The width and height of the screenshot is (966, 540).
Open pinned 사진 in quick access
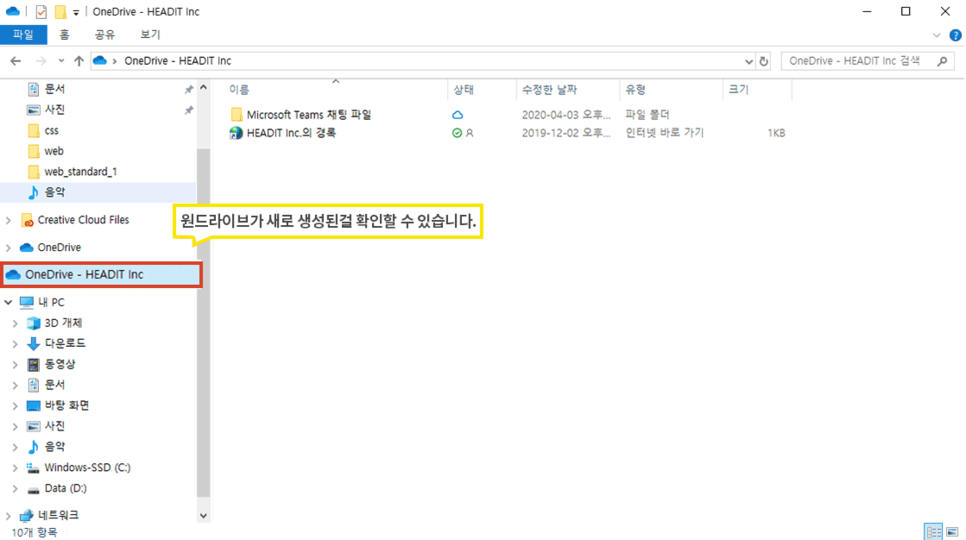pos(54,110)
